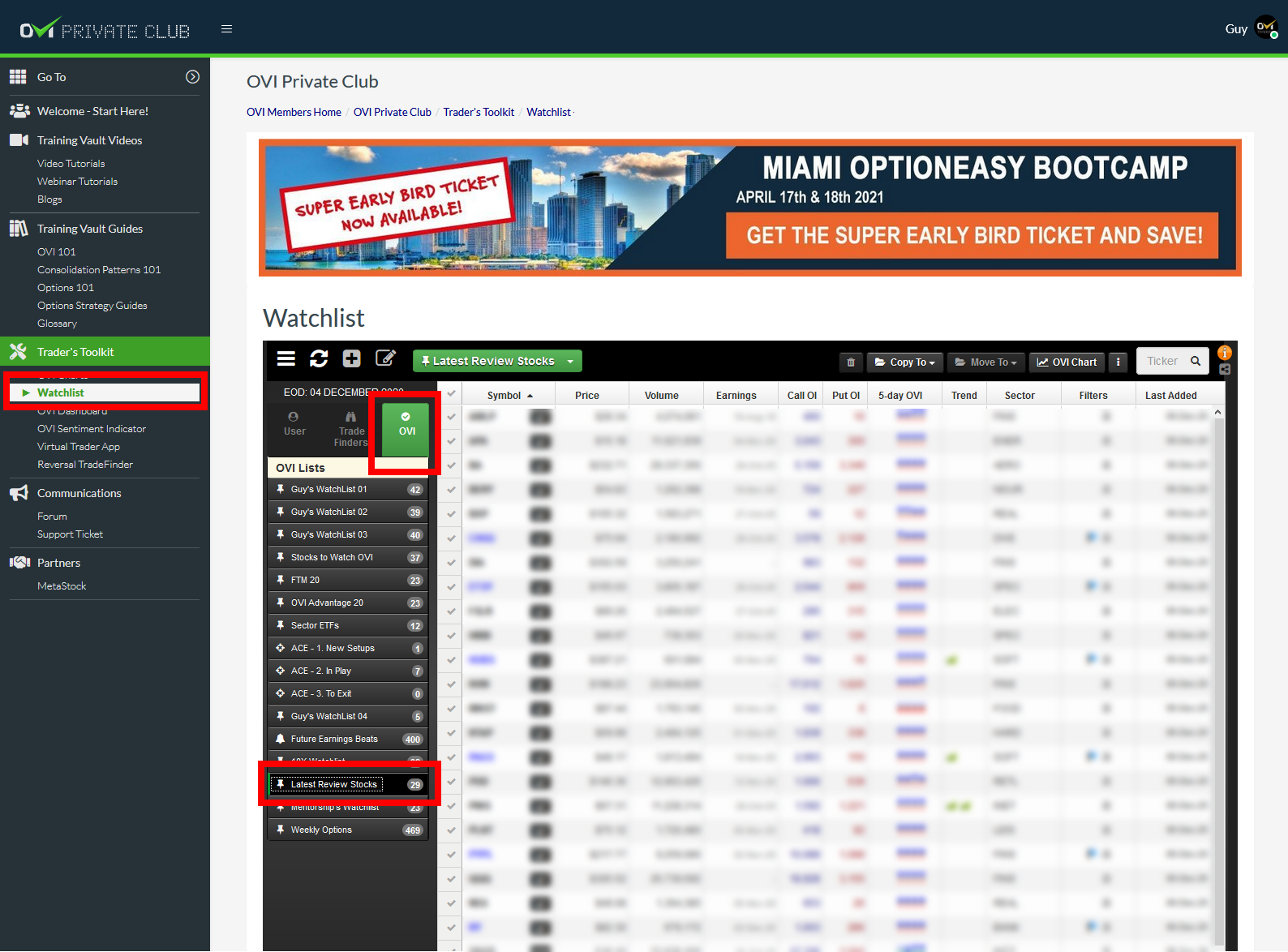Sort by the Earnings column header

pyautogui.click(x=736, y=395)
